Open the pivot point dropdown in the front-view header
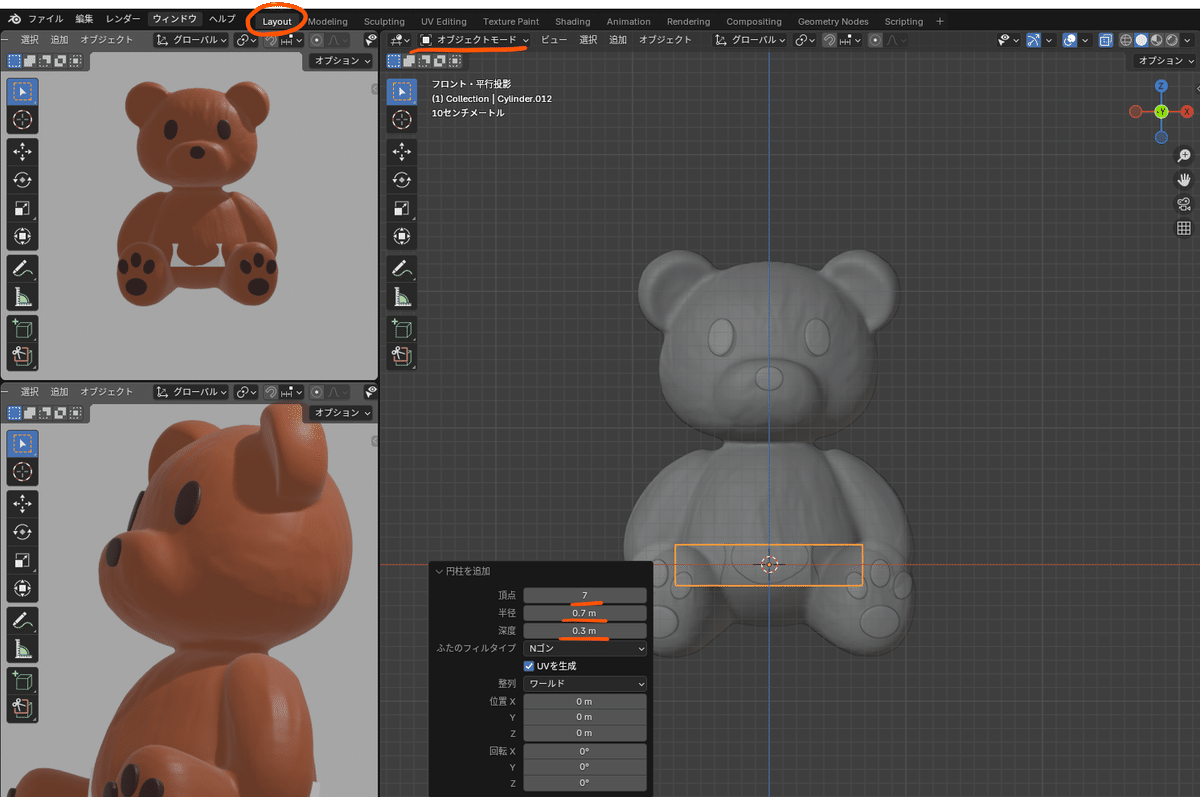Viewport: 1200px width, 797px height. pos(805,40)
